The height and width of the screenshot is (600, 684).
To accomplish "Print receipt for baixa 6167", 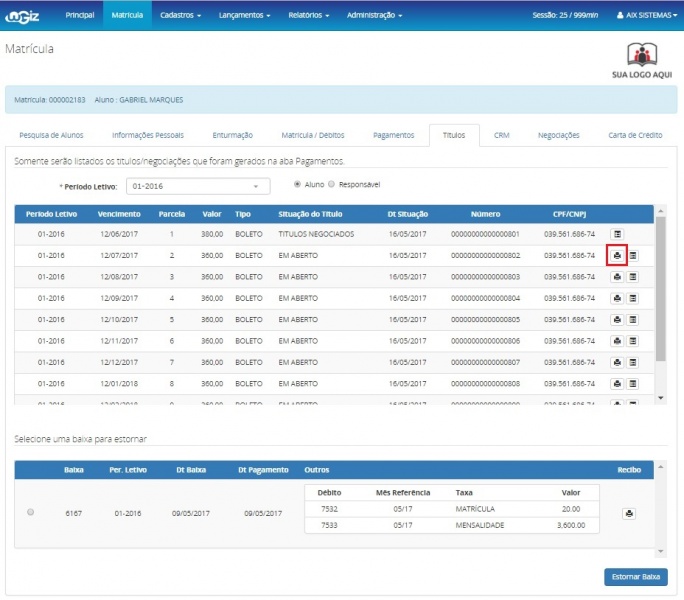I will [x=629, y=513].
